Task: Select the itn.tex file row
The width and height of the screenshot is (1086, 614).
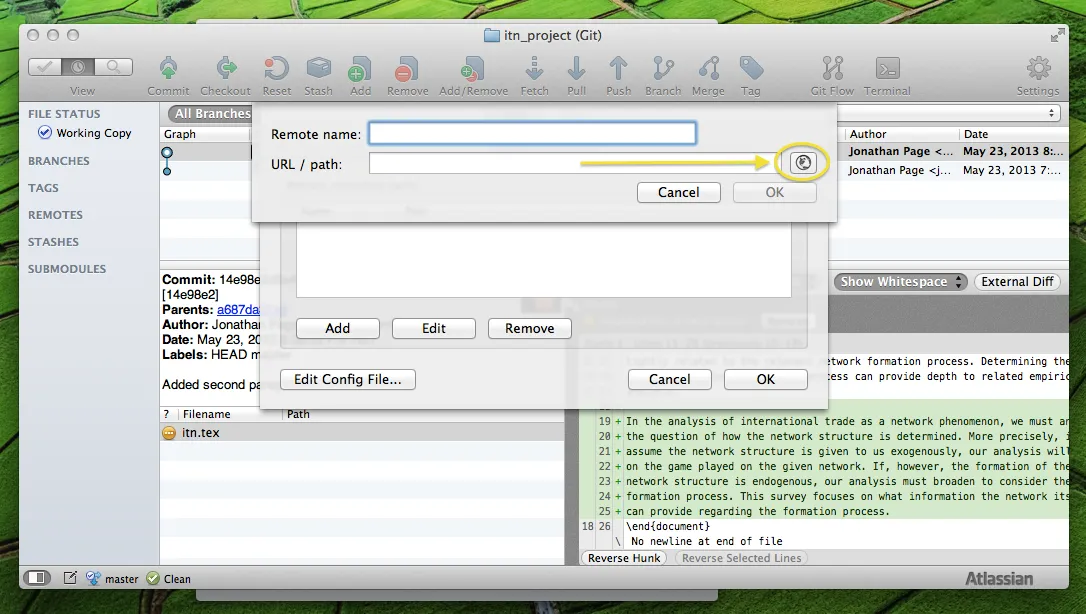Action: coord(200,433)
